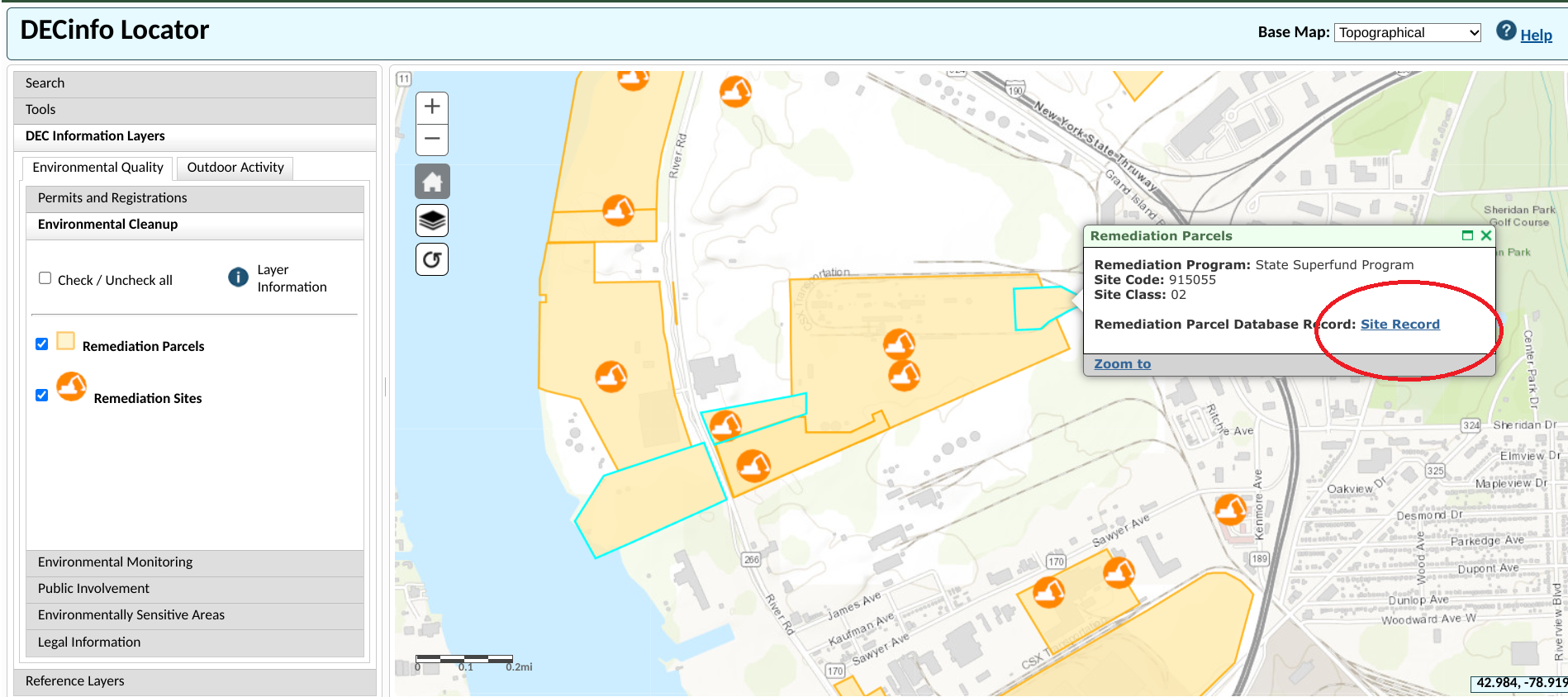Click the map zoom in plus button
This screenshot has width=1568, height=697.
432,107
